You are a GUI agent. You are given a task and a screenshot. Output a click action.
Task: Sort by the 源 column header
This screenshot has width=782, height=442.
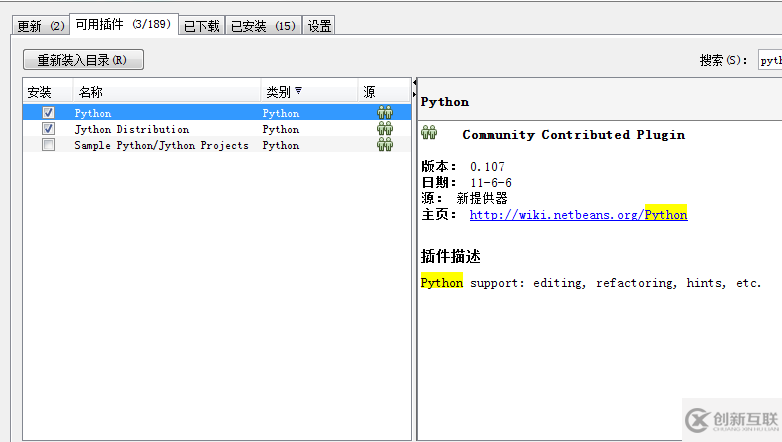[384, 92]
